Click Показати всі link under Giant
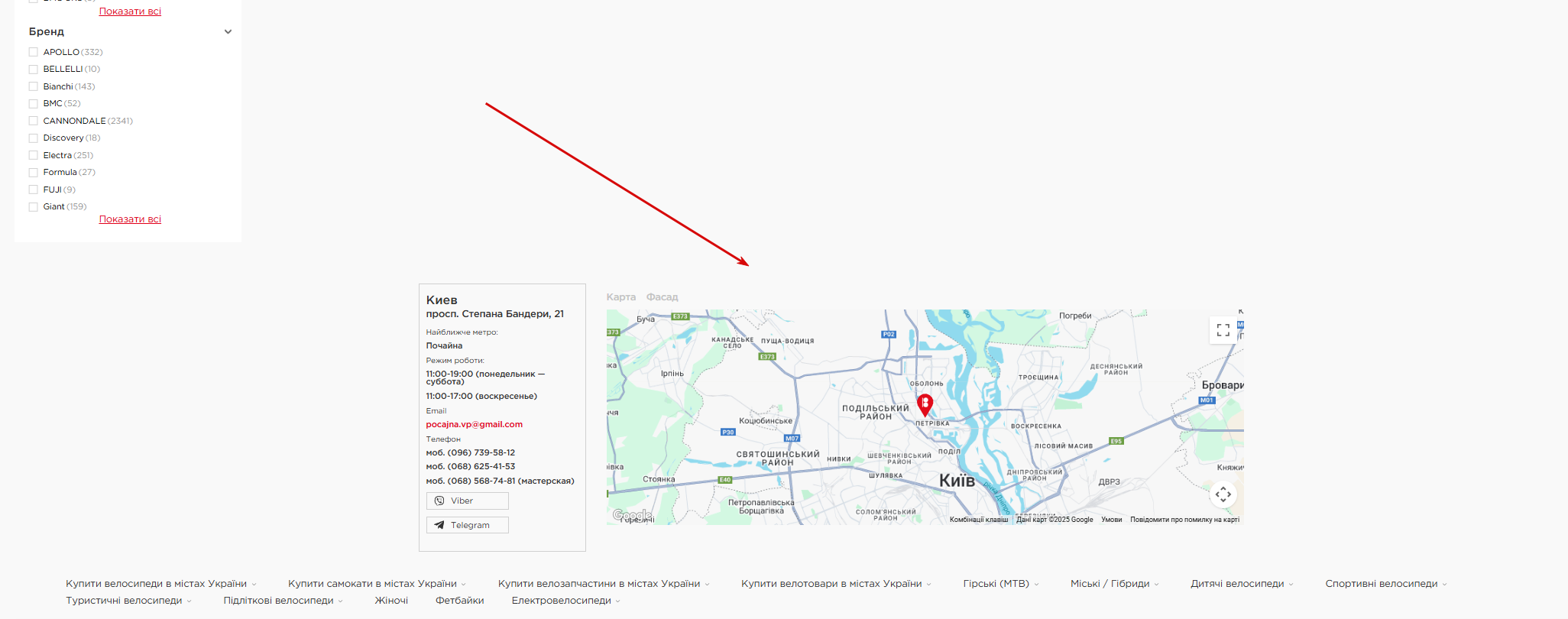The image size is (1568, 619). click(x=130, y=219)
